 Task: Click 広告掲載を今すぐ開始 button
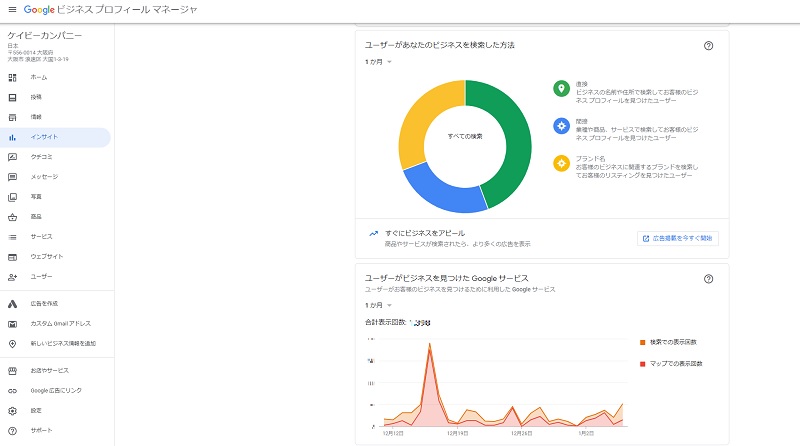(678, 238)
